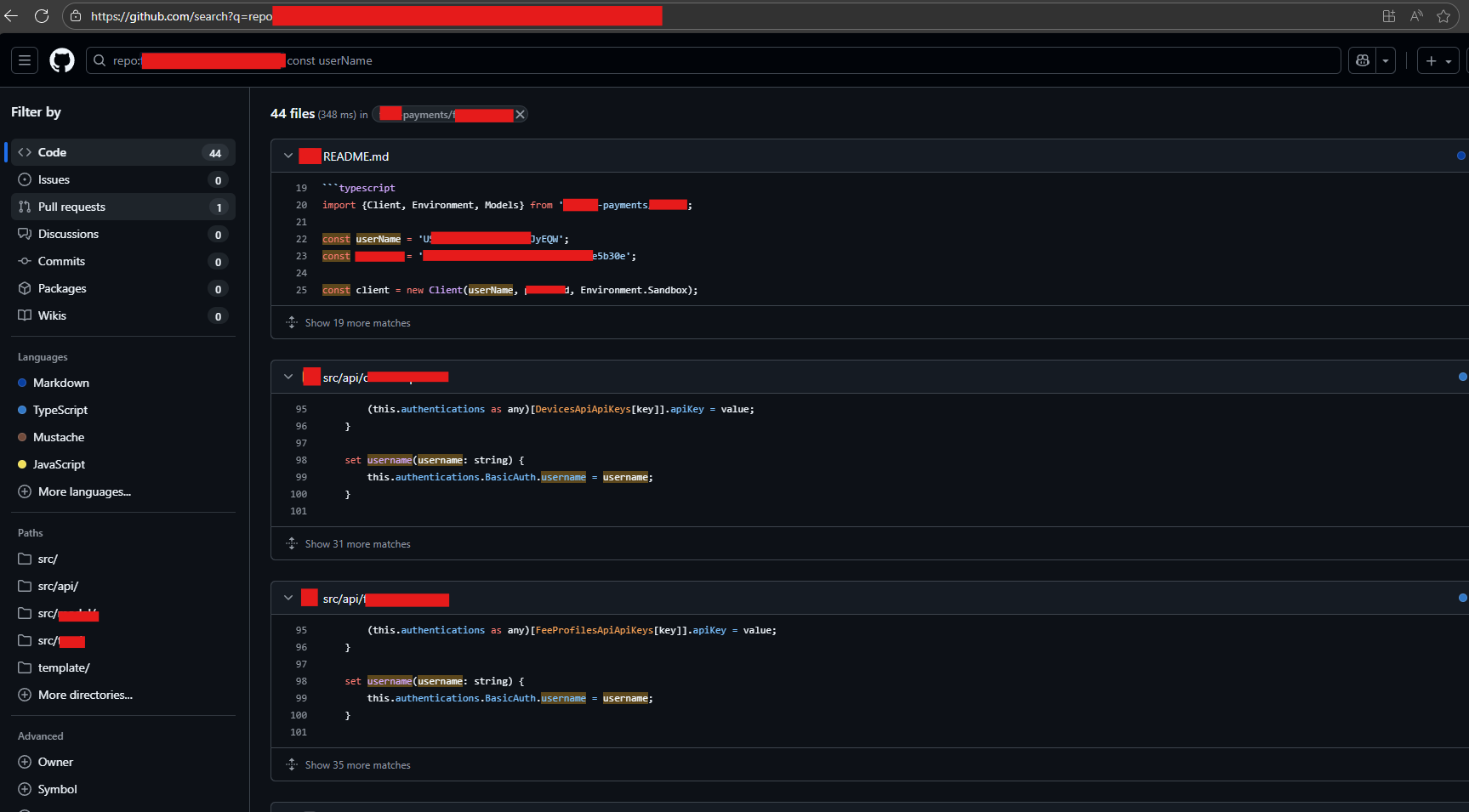This screenshot has width=1469, height=812.
Task: Open the Copilot dropdown arrow
Action: click(x=1386, y=60)
